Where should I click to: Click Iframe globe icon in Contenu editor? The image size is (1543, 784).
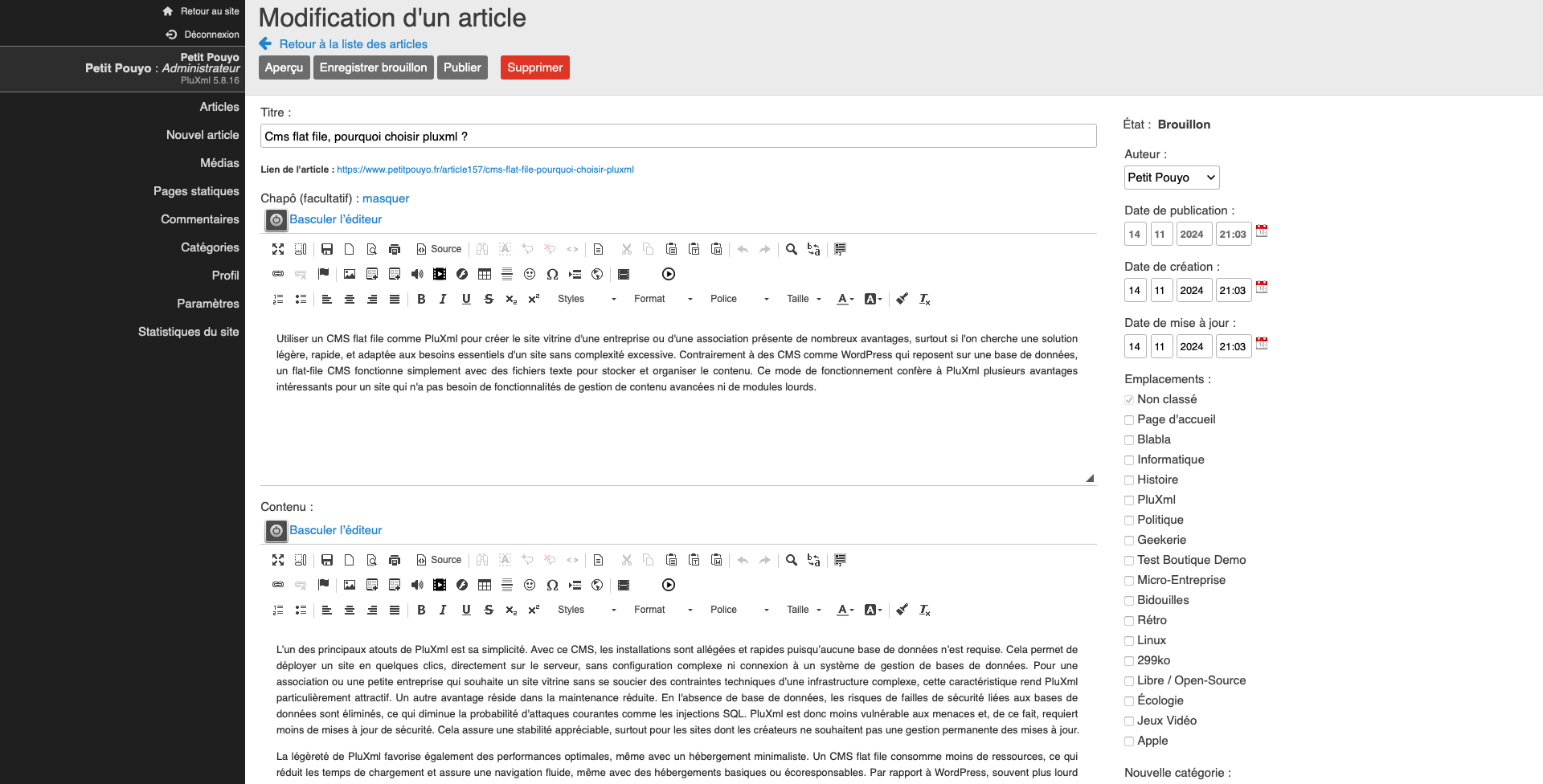point(597,585)
